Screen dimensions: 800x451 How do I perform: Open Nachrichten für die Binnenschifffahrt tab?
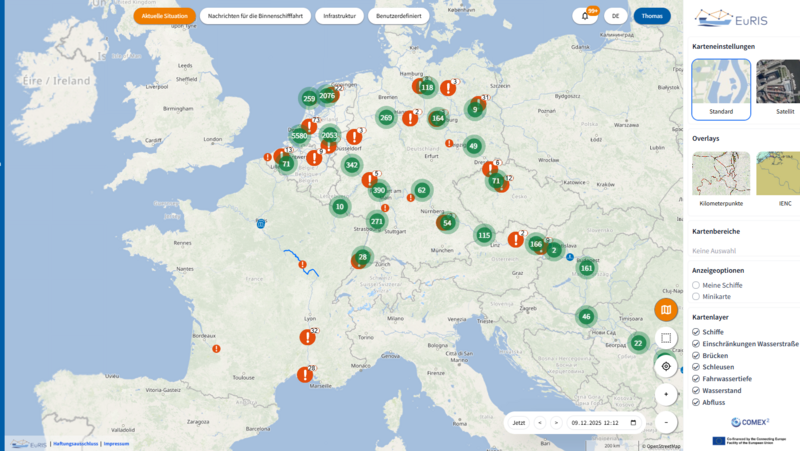[x=254, y=16]
